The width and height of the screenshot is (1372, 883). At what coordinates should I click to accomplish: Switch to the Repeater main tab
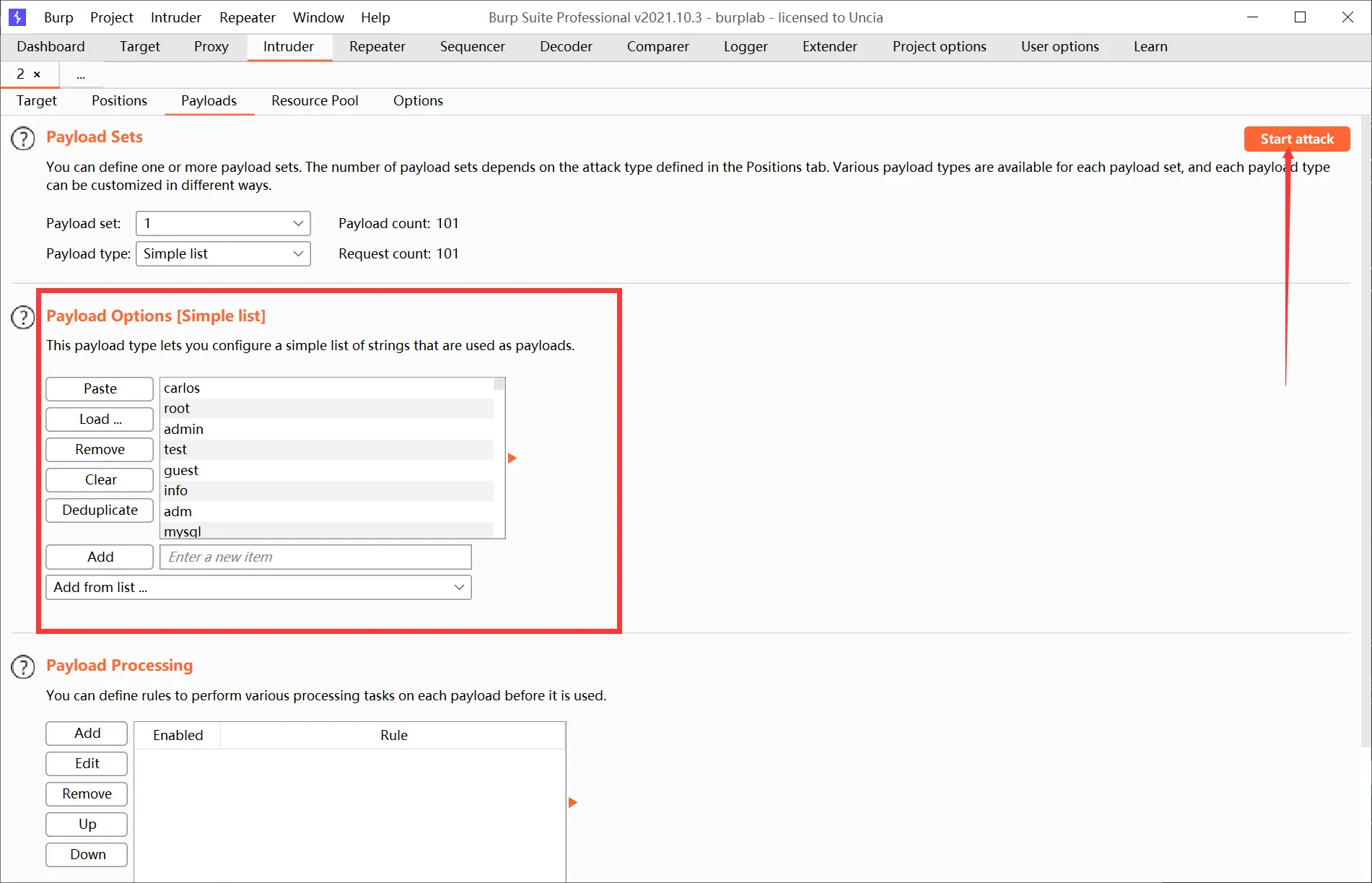(x=377, y=47)
